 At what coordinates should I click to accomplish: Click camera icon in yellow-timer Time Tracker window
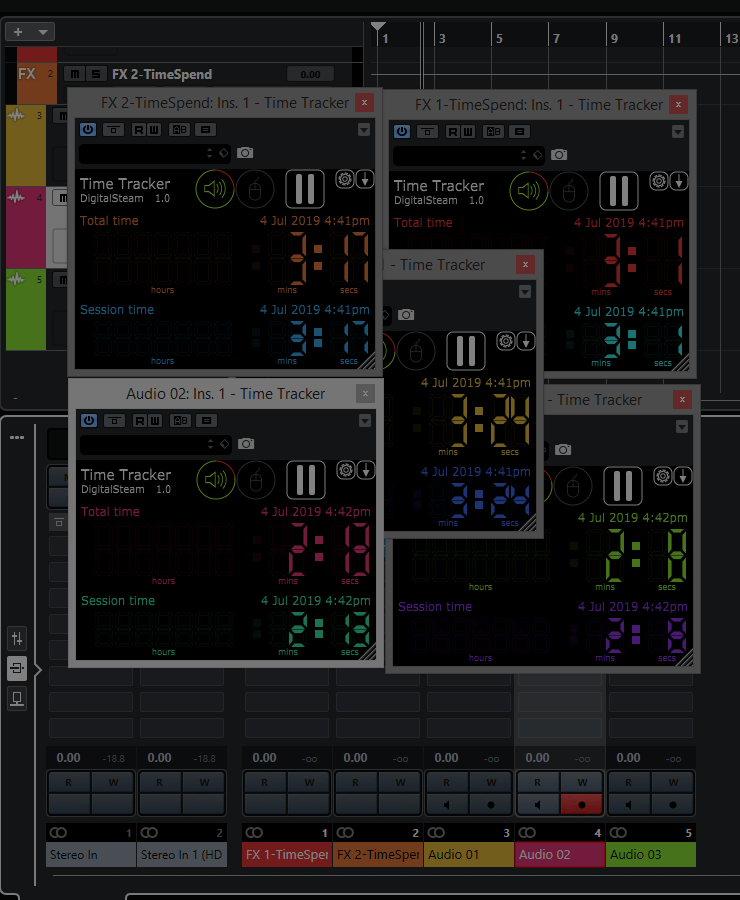click(406, 315)
